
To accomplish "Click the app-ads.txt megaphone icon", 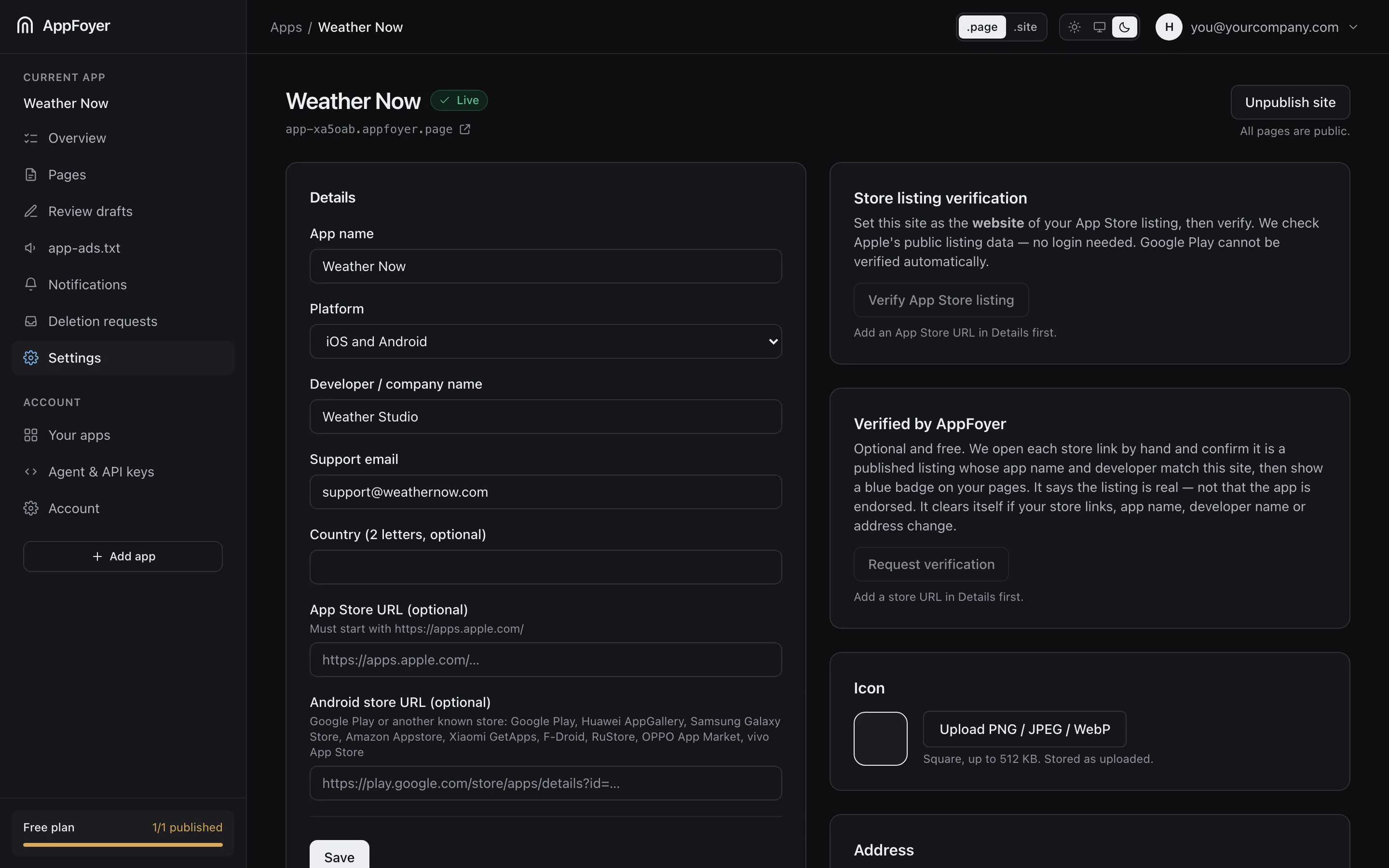I will (31, 248).
